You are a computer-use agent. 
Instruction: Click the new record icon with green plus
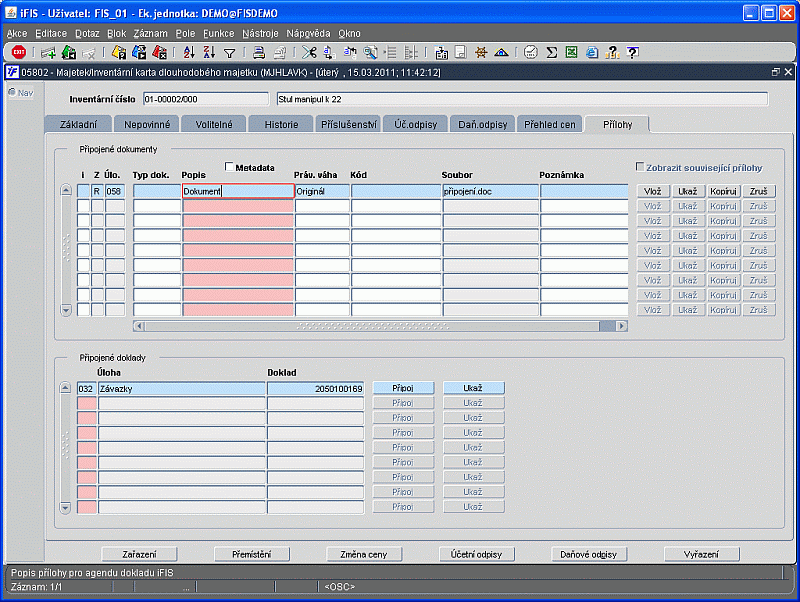(48, 52)
